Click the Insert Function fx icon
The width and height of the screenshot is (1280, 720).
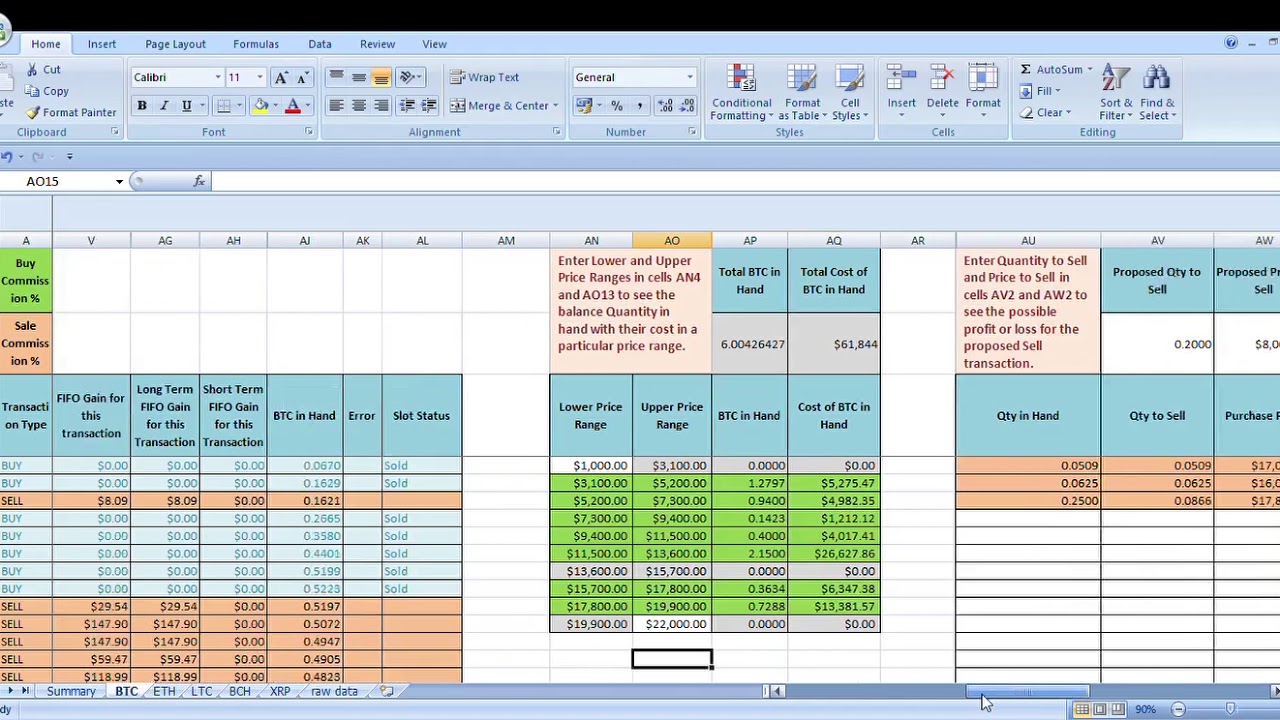[199, 181]
